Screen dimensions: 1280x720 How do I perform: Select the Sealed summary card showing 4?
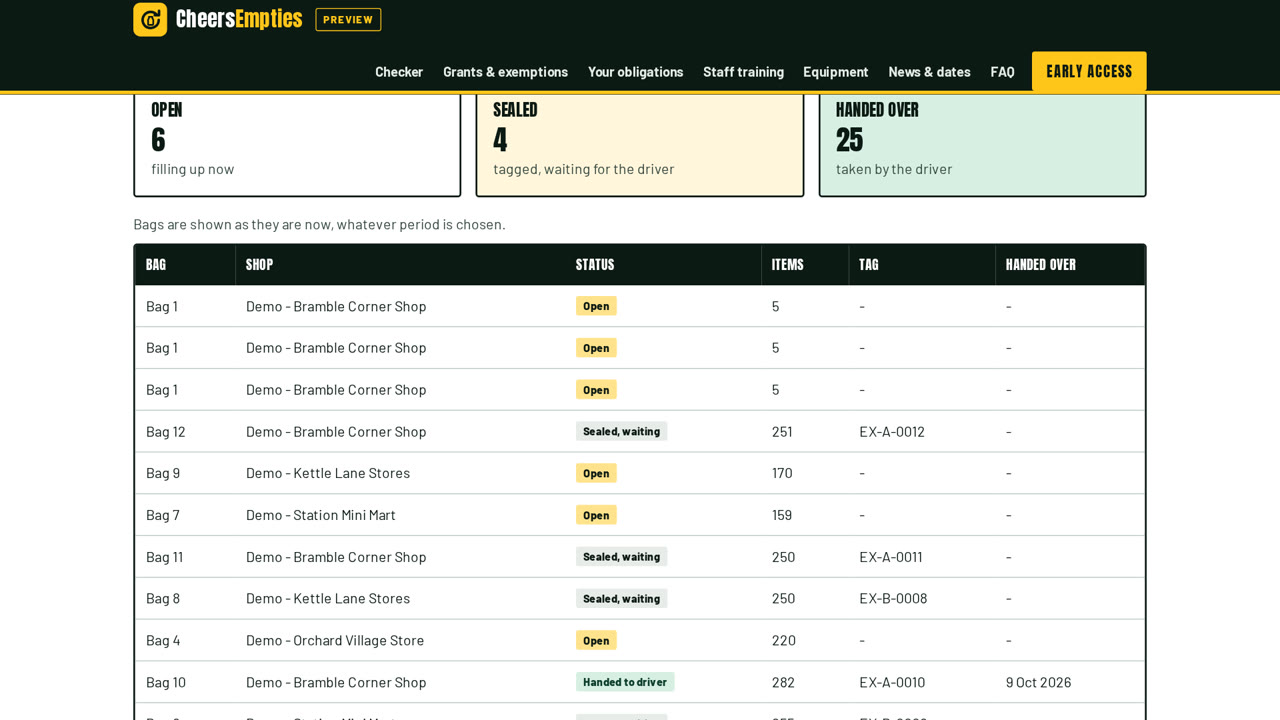tap(640, 145)
